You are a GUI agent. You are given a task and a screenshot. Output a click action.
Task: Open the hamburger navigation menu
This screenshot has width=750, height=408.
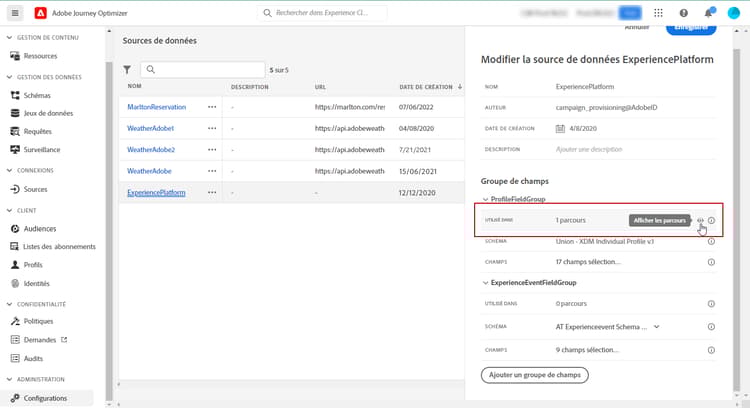(x=15, y=13)
